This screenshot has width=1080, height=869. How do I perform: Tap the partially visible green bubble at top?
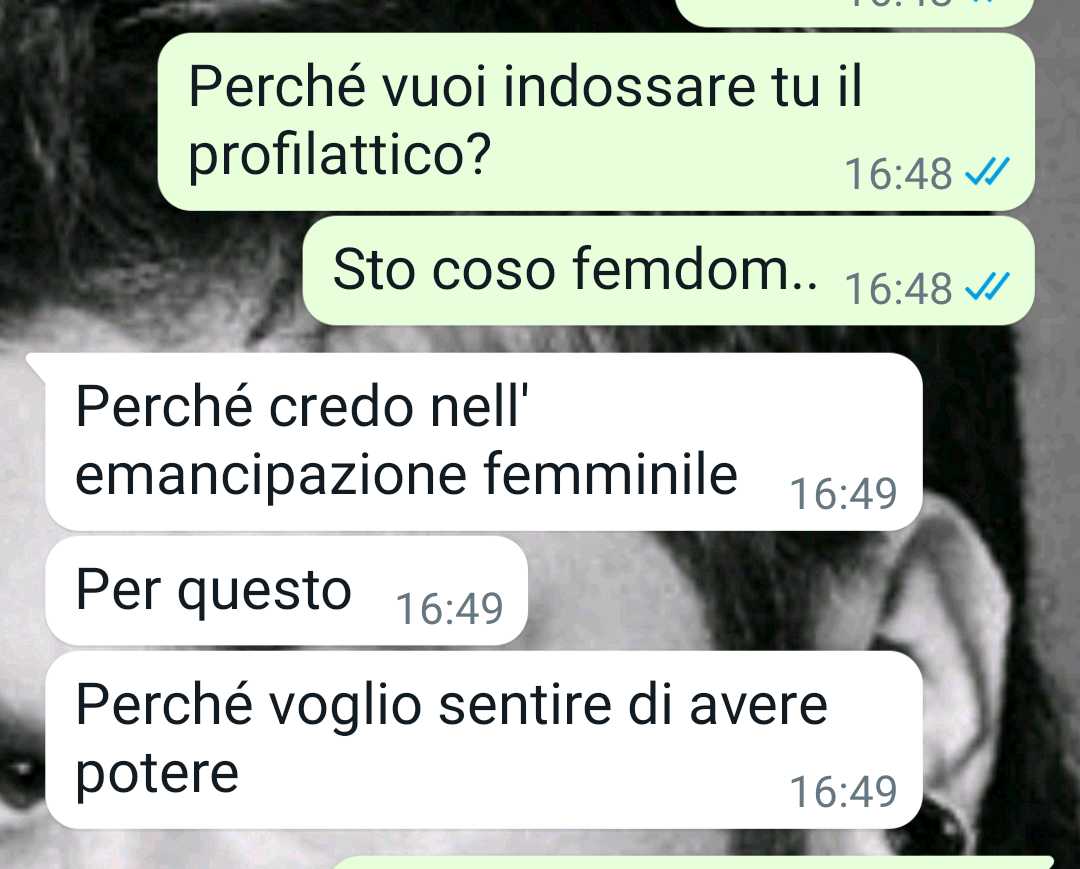coord(855,12)
